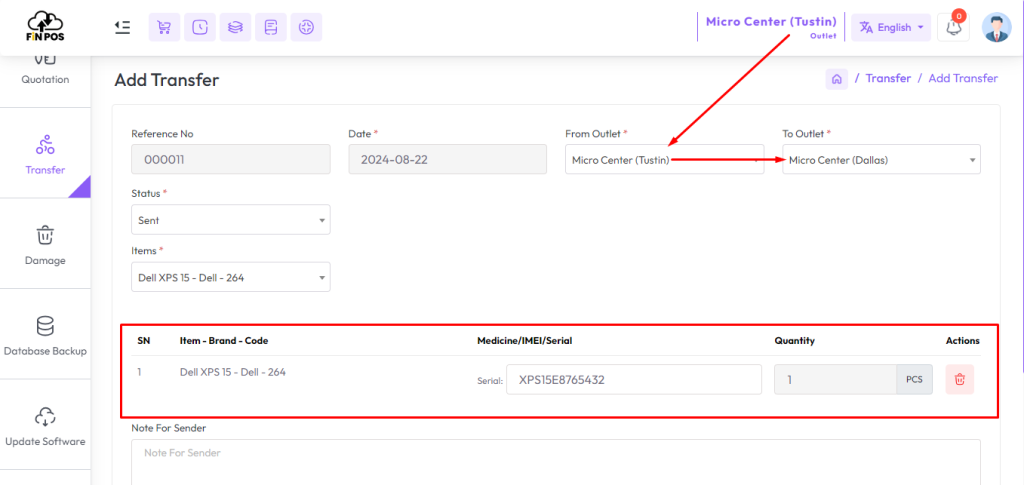Click the translate icon beside English
This screenshot has width=1024, height=485.
[x=866, y=27]
